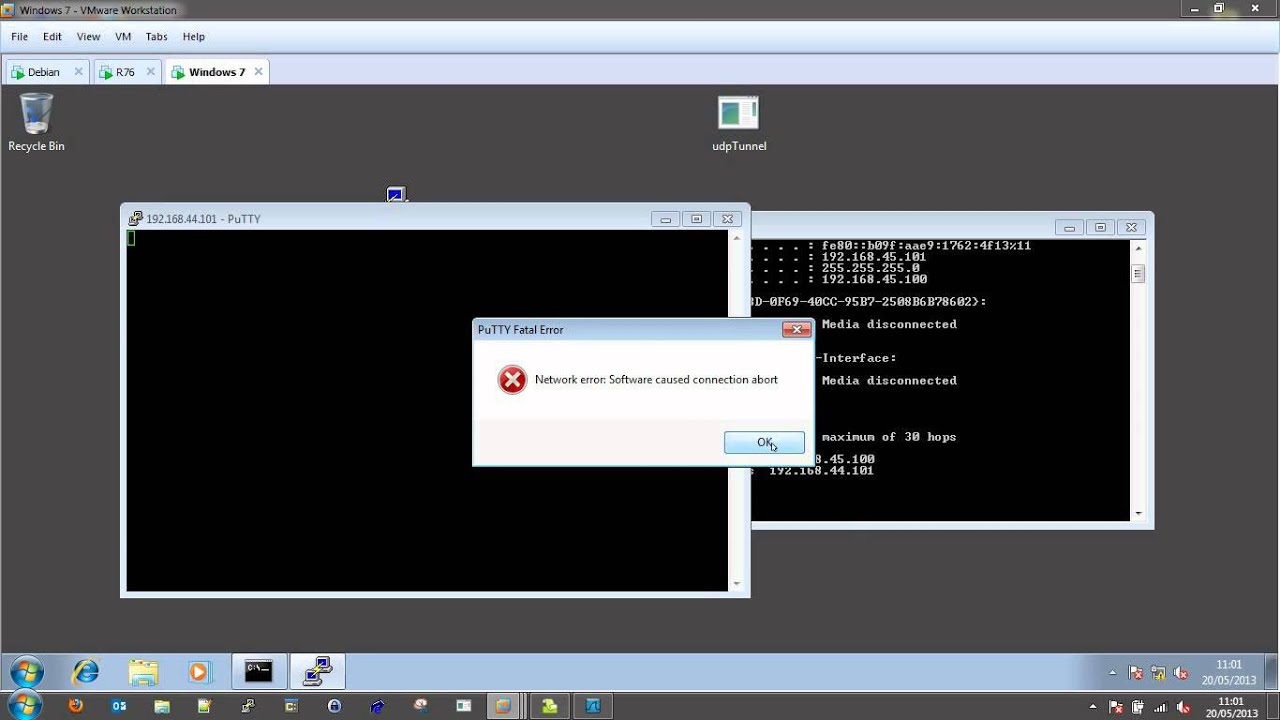This screenshot has height=720, width=1280.
Task: Open the VMware File menu
Action: [20, 37]
